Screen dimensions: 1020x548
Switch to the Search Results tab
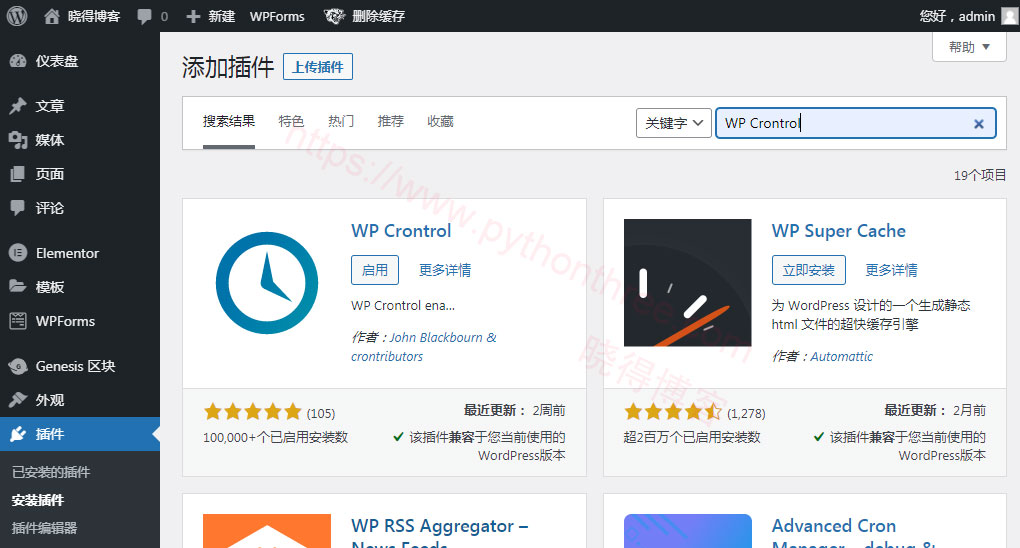click(229, 122)
